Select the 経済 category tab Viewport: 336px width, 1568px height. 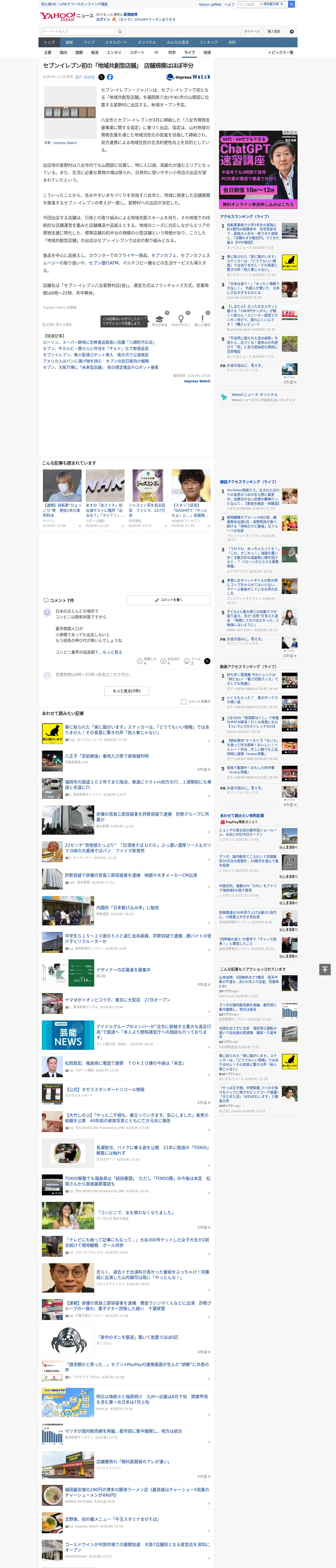(94, 52)
